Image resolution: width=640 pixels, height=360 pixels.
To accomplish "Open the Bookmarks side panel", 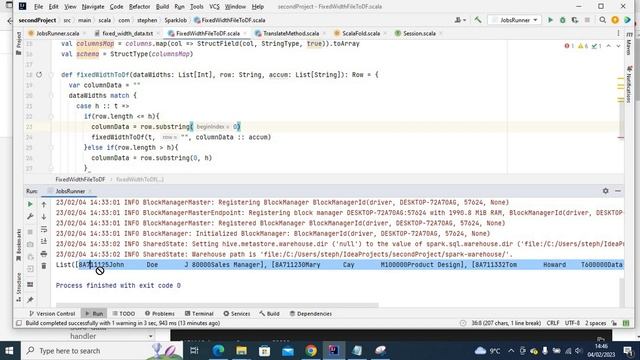I will click(18, 245).
